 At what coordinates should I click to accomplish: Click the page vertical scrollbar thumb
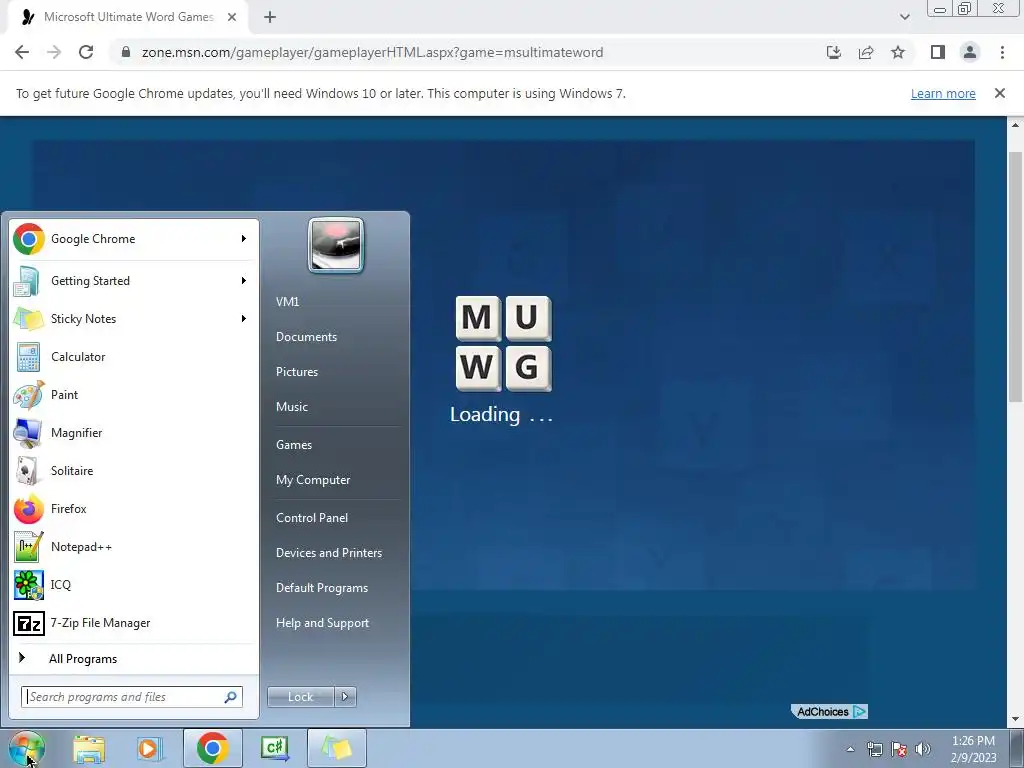pos(1016,277)
